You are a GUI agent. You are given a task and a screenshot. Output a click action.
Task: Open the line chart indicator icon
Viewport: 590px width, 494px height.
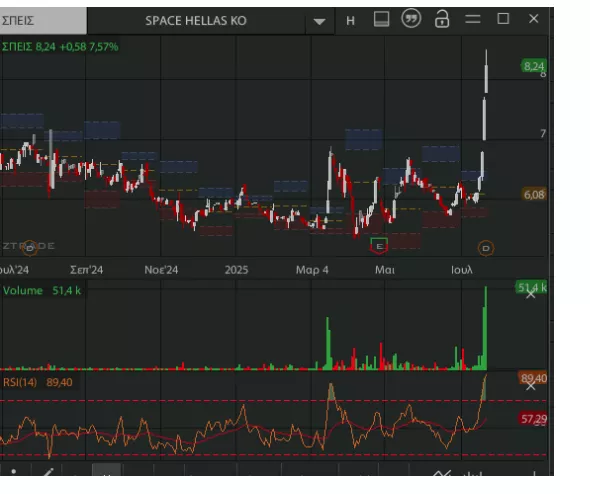tap(441, 473)
